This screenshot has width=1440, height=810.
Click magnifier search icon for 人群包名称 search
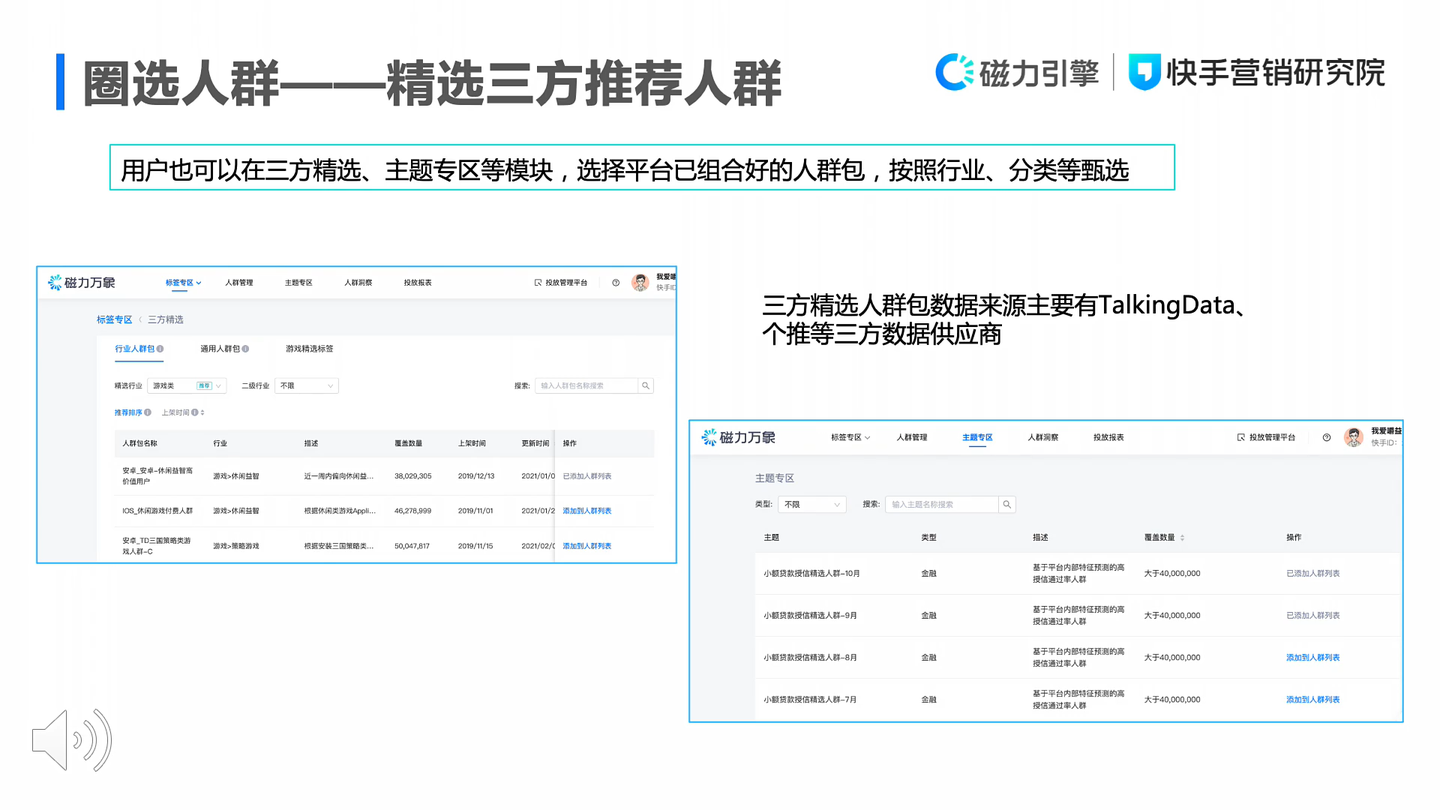tap(646, 385)
